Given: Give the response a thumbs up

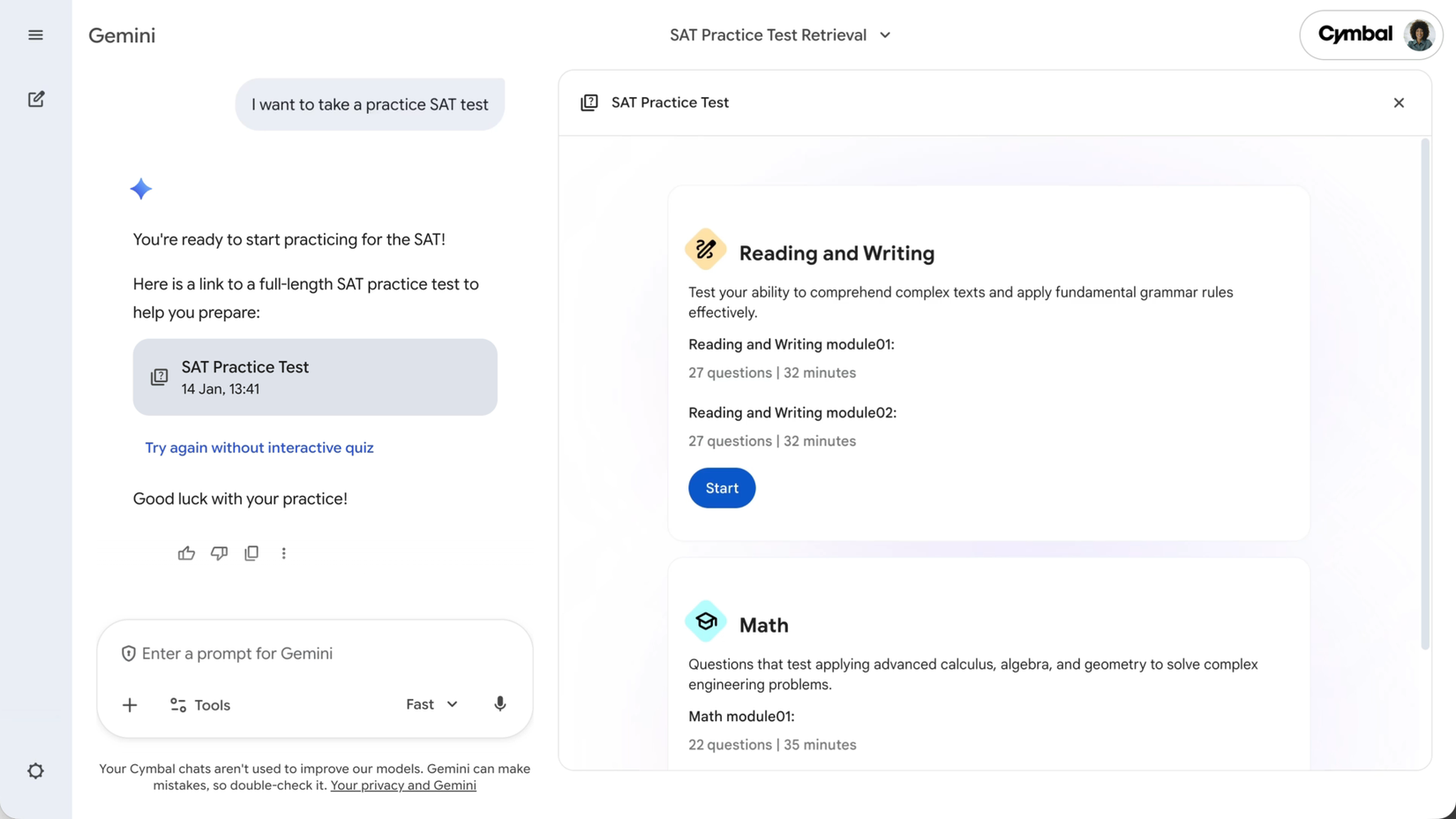Looking at the screenshot, I should pyautogui.click(x=186, y=553).
